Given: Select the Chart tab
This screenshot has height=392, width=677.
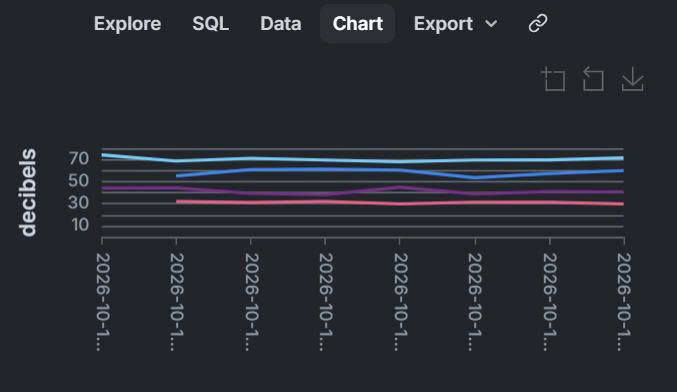Looking at the screenshot, I should (357, 24).
